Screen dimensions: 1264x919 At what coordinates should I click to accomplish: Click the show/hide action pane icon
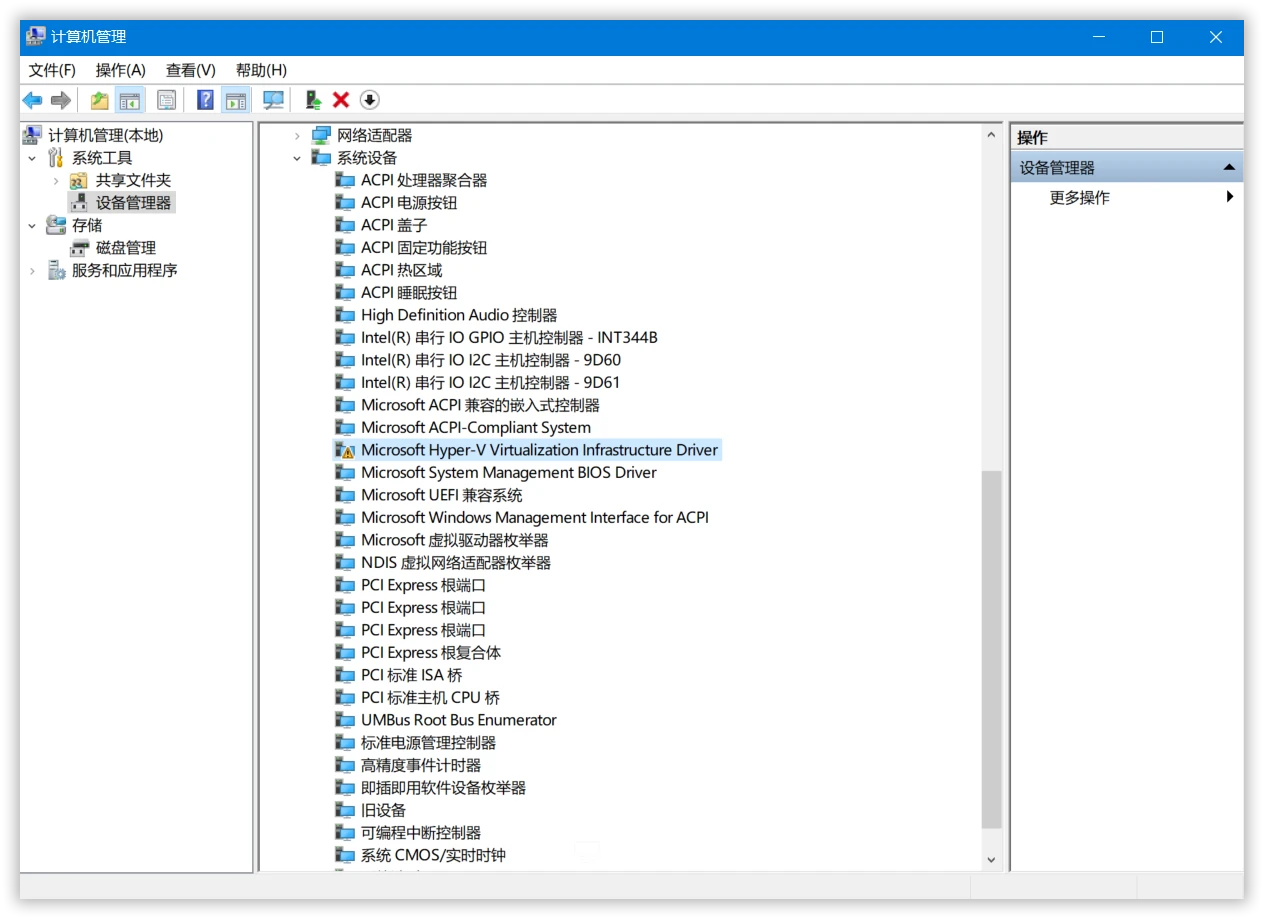[236, 99]
